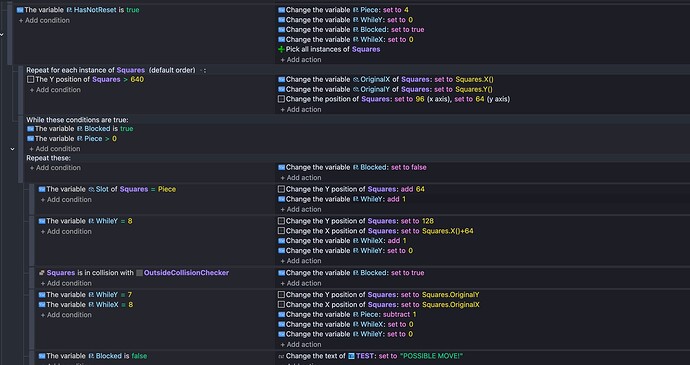This screenshot has height=365, width=690.
Task: Click variable icon of Blocked set to false action
Action: click(281, 167)
